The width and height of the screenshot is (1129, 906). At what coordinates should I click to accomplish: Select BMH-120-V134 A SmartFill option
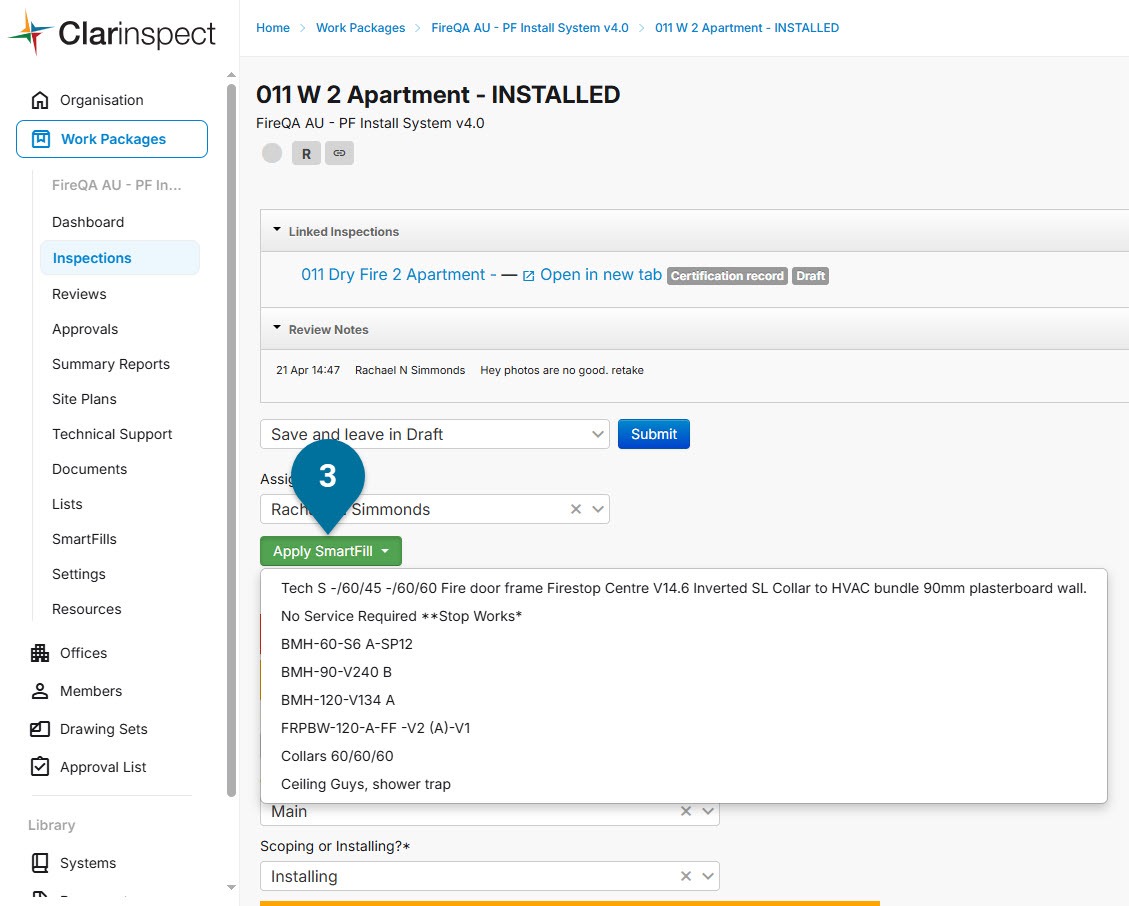683,701
